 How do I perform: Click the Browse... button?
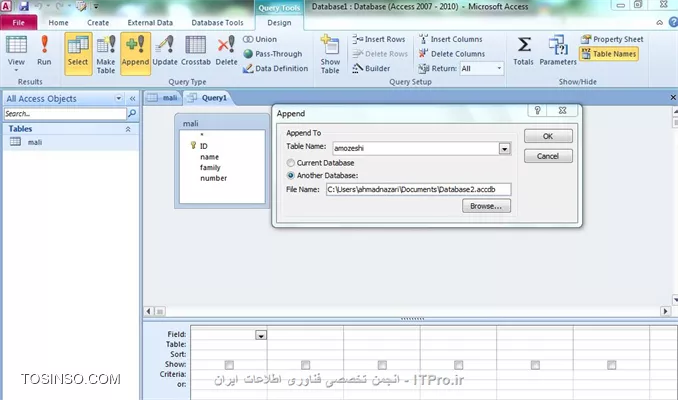coord(486,206)
